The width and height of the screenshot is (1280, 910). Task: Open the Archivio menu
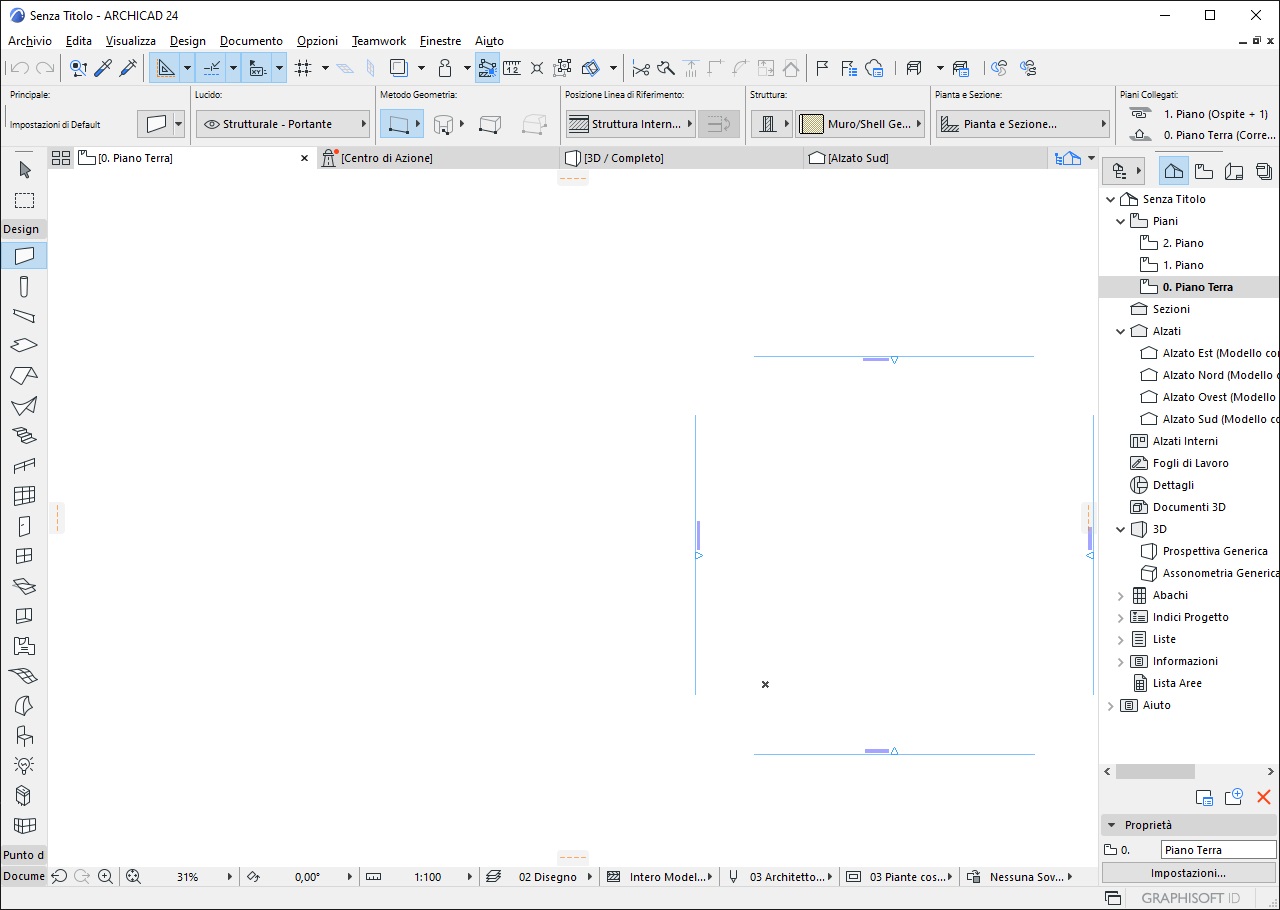30,41
